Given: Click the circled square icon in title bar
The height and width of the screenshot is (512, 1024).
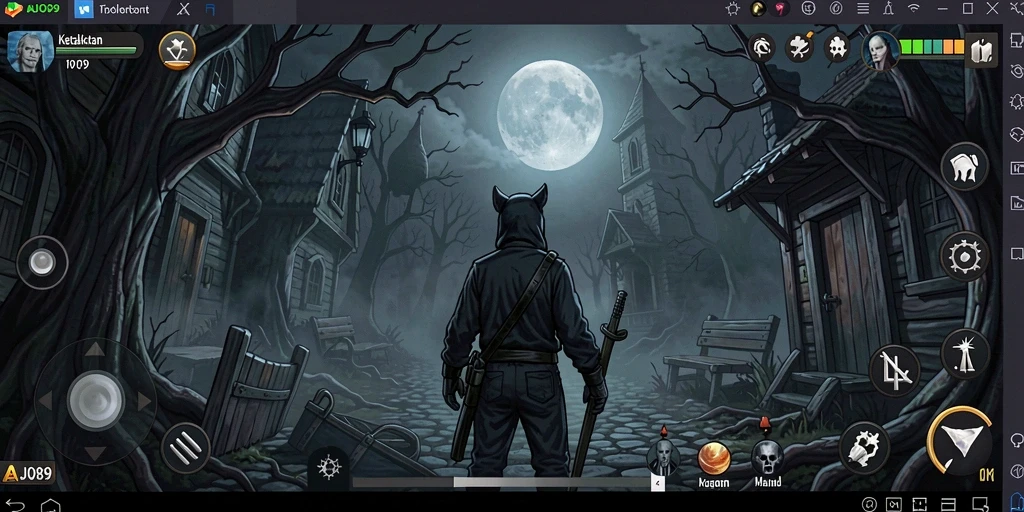Looking at the screenshot, I should (x=808, y=8).
